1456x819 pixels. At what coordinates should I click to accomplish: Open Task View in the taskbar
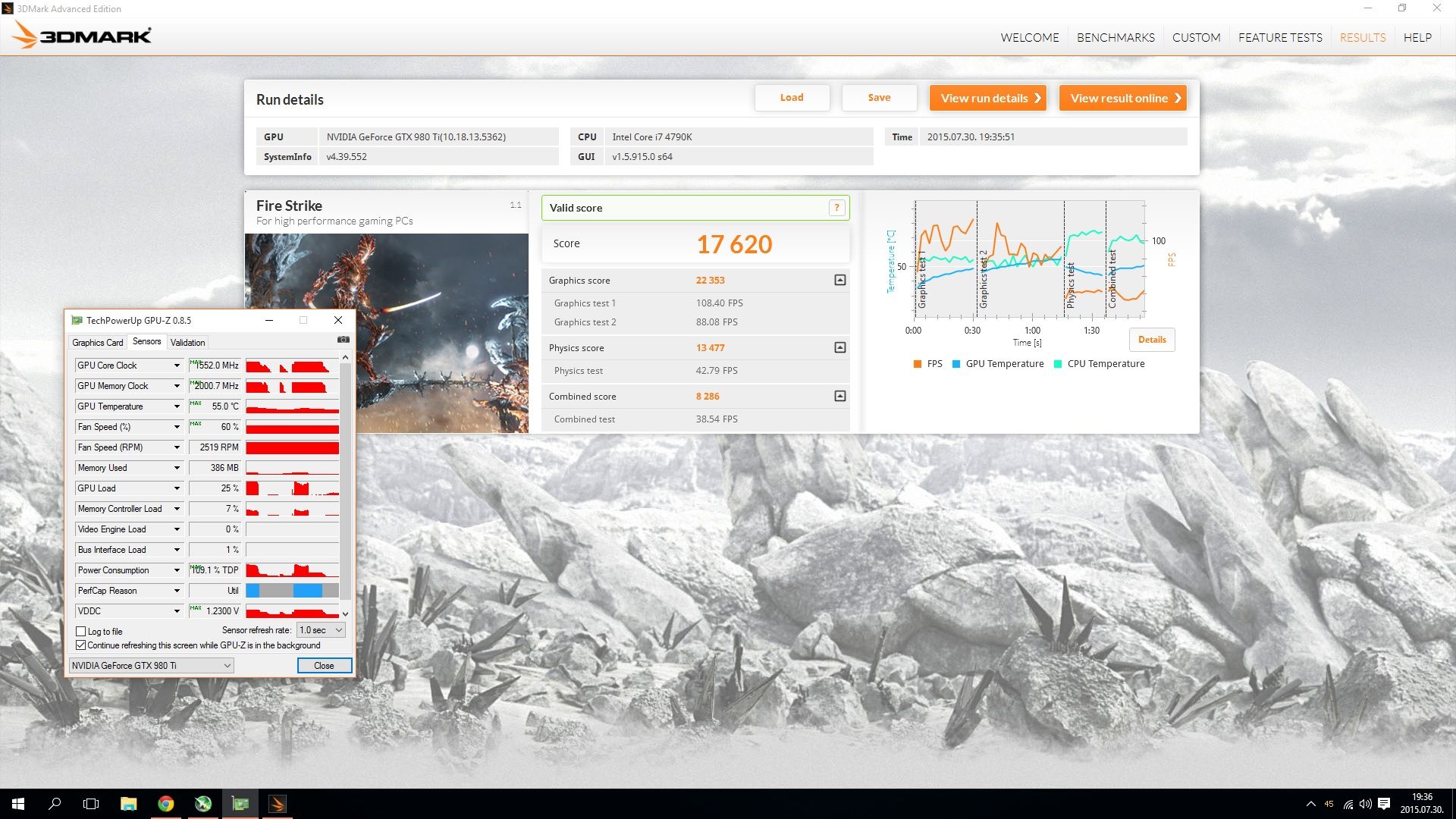pos(91,804)
